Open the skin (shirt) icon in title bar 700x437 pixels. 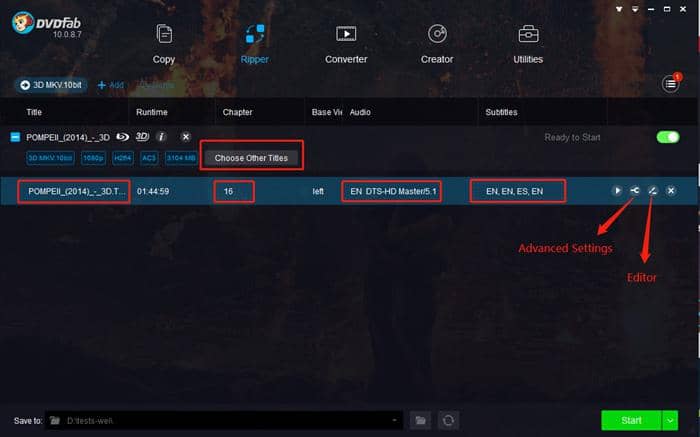[x=619, y=9]
